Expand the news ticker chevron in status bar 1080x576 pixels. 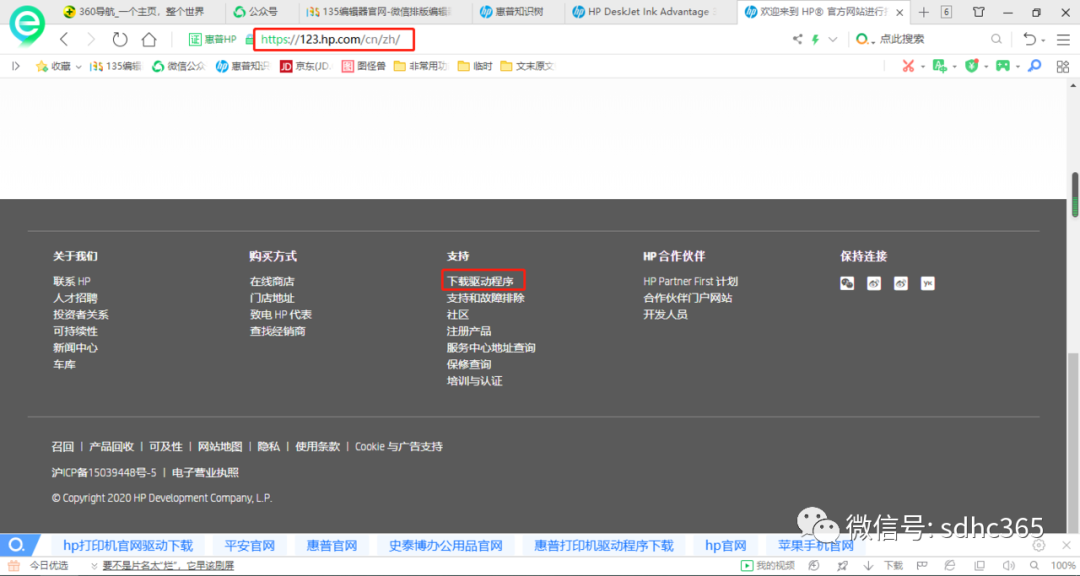click(x=94, y=566)
